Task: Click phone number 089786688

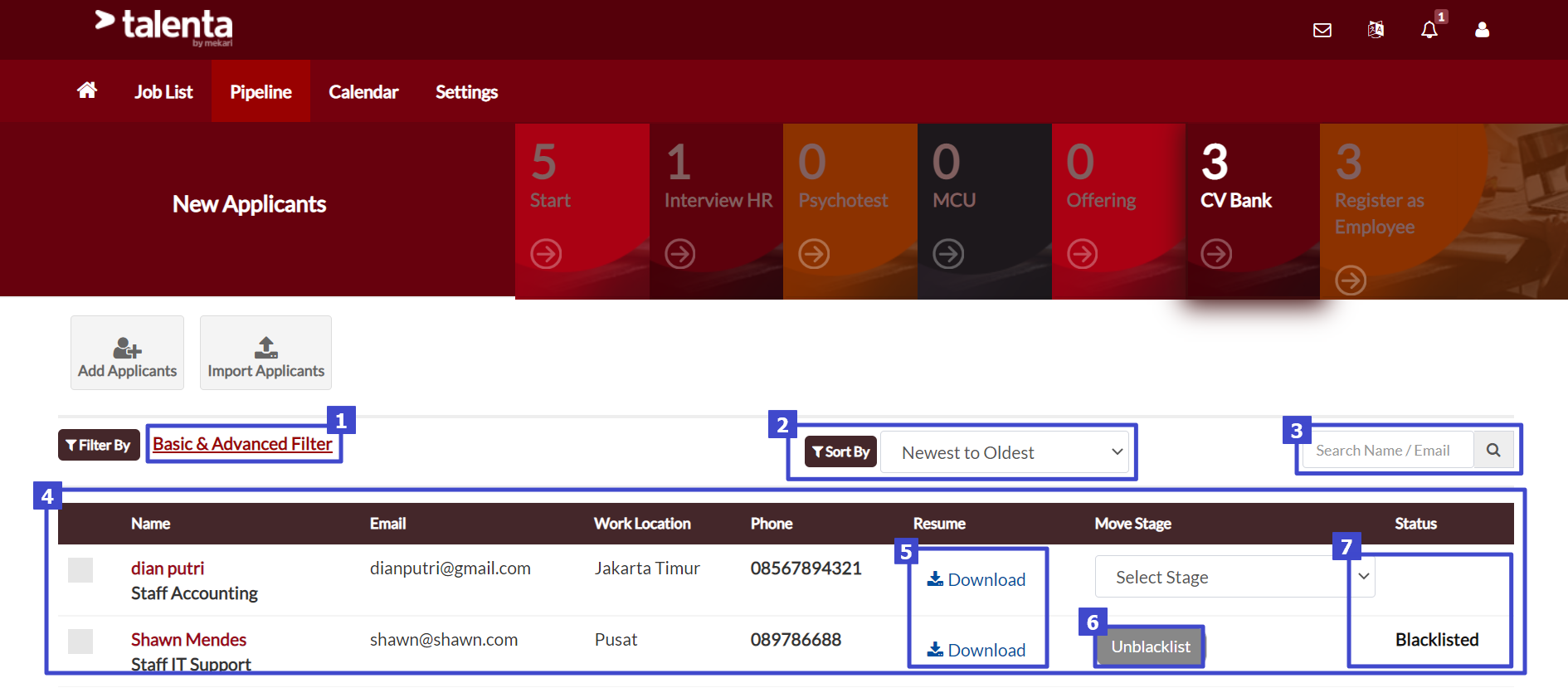Action: pos(796,640)
